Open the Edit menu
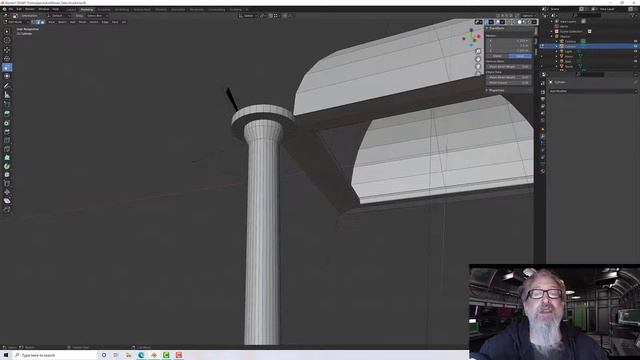Image resolution: width=640 pixels, height=360 pixels. [19, 9]
